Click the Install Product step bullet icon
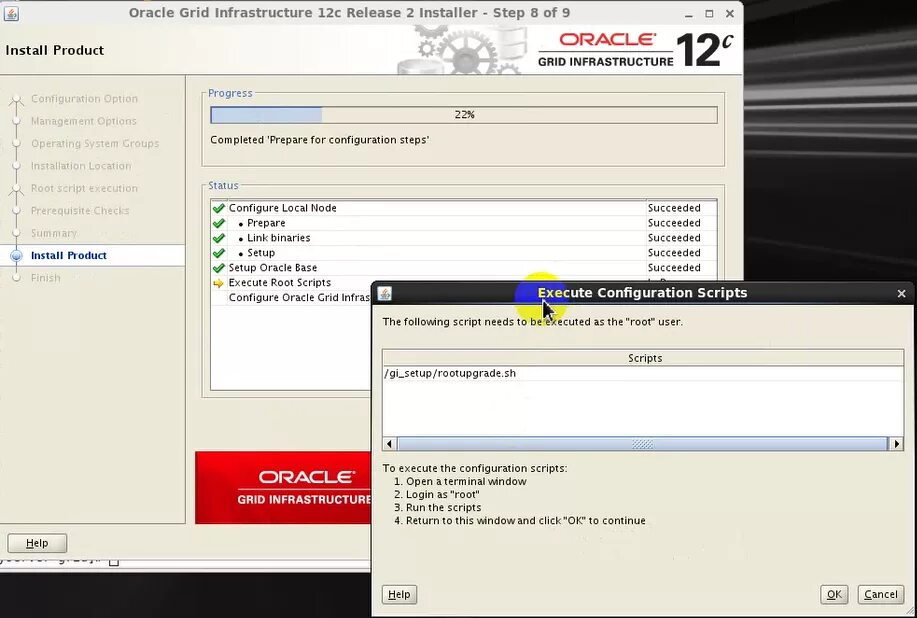The image size is (917, 618). [x=16, y=256]
